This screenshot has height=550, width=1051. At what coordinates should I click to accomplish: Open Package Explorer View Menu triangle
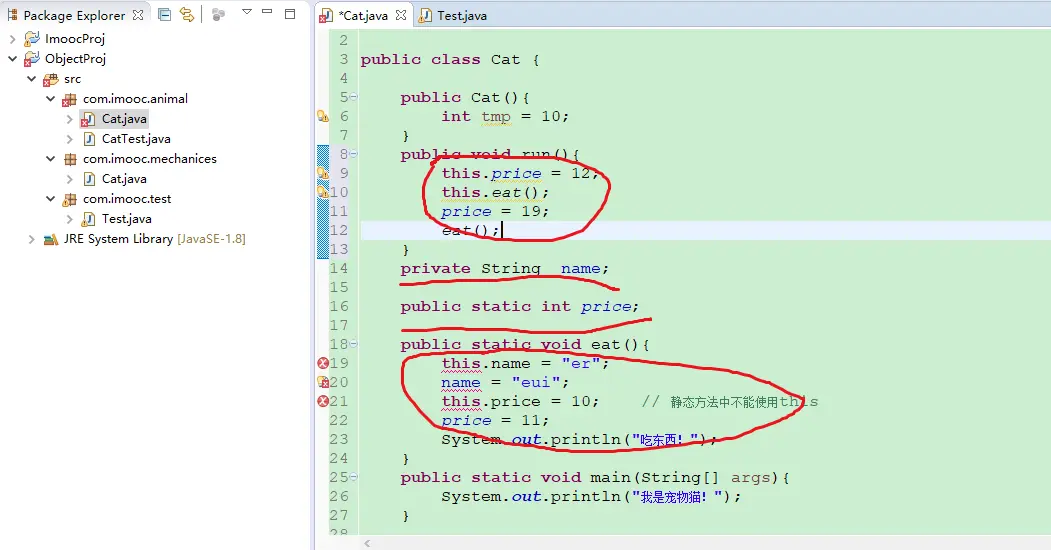[x=247, y=13]
